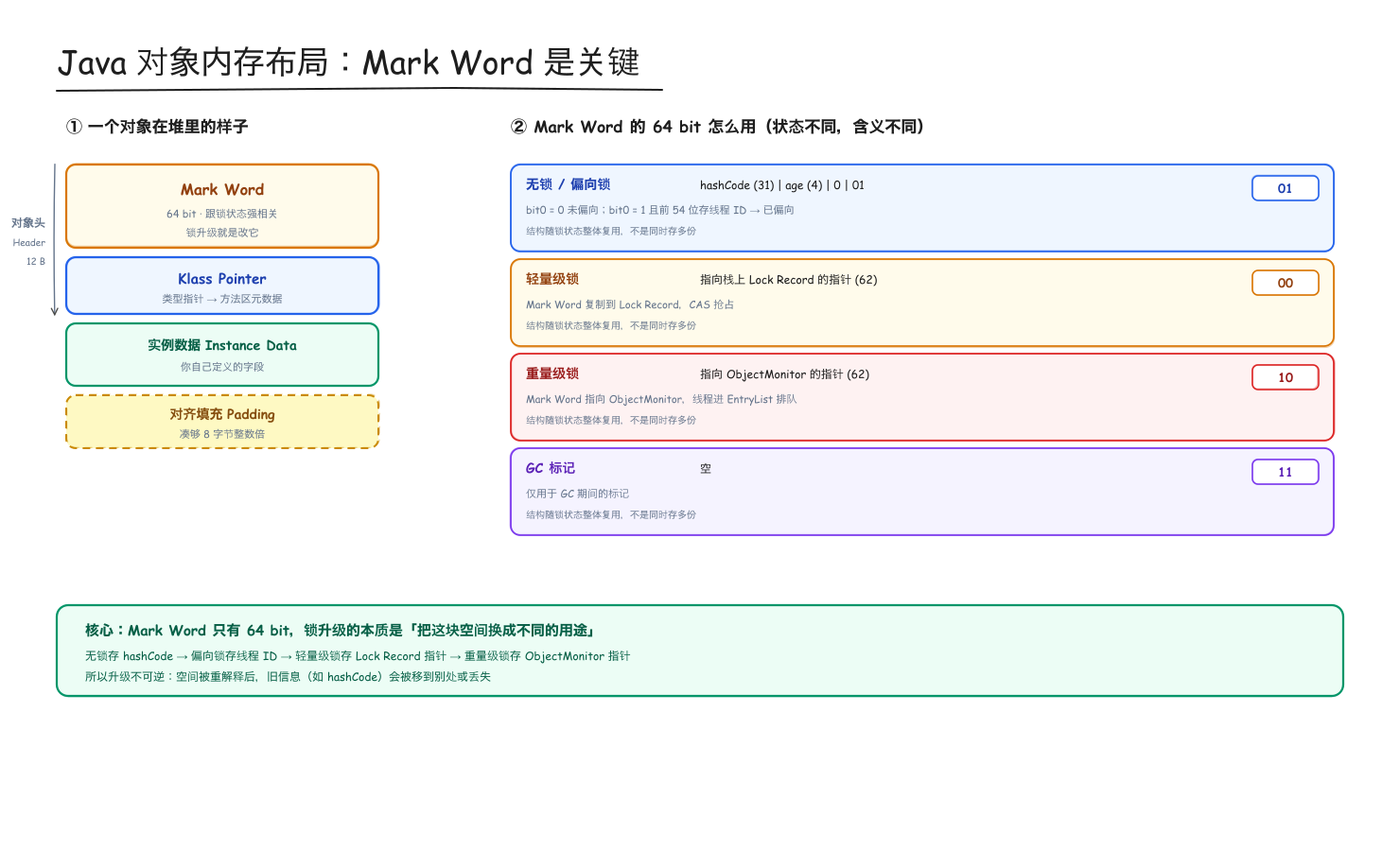Click the 11 lock-state tag
The image size is (1400, 851).
tap(1285, 472)
